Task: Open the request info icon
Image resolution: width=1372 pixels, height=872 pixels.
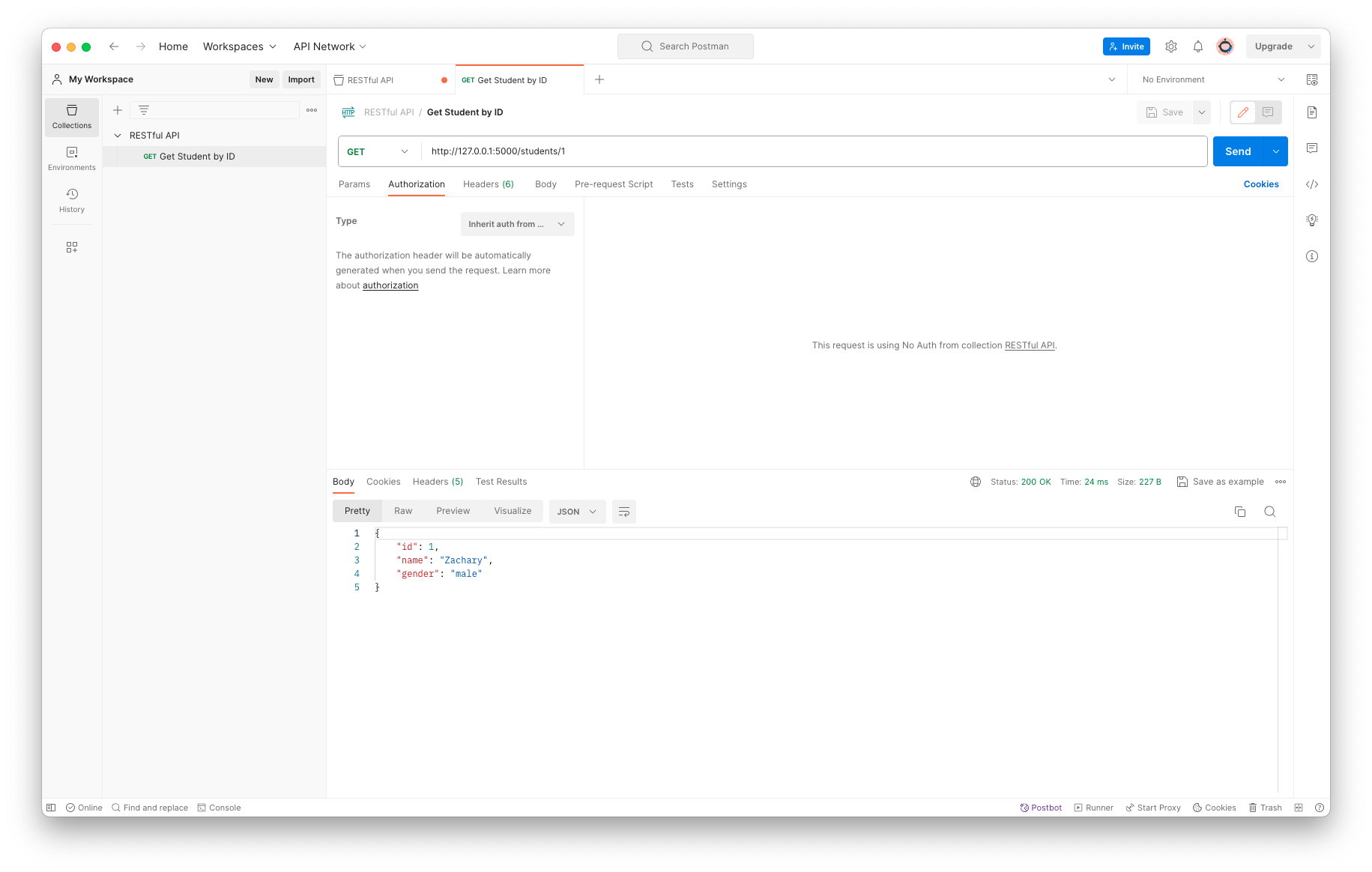Action: coord(1312,256)
